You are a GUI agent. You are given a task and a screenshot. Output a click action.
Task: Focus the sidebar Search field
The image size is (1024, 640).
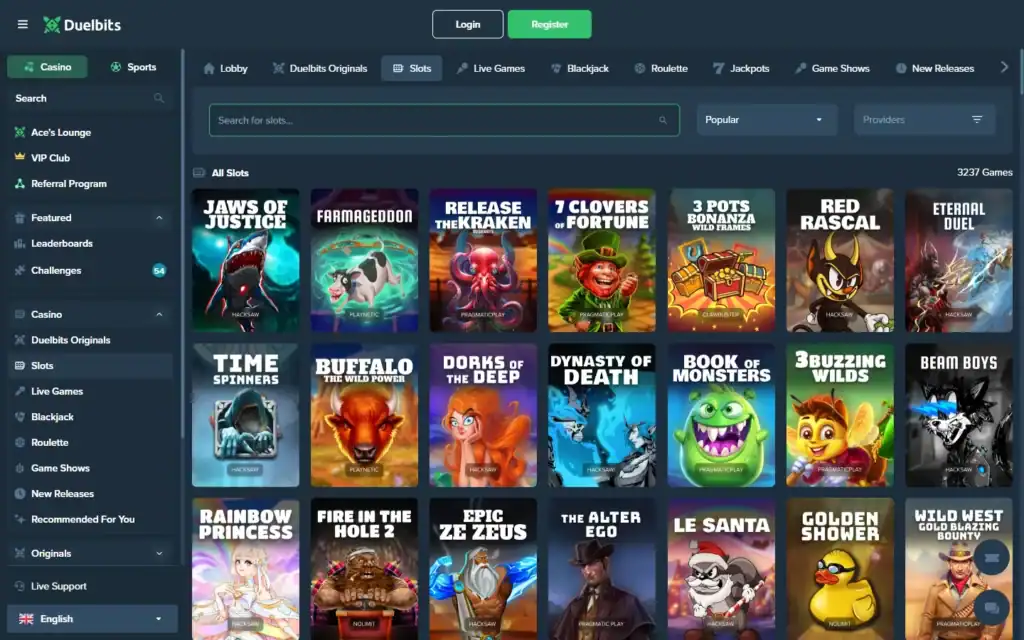point(90,98)
